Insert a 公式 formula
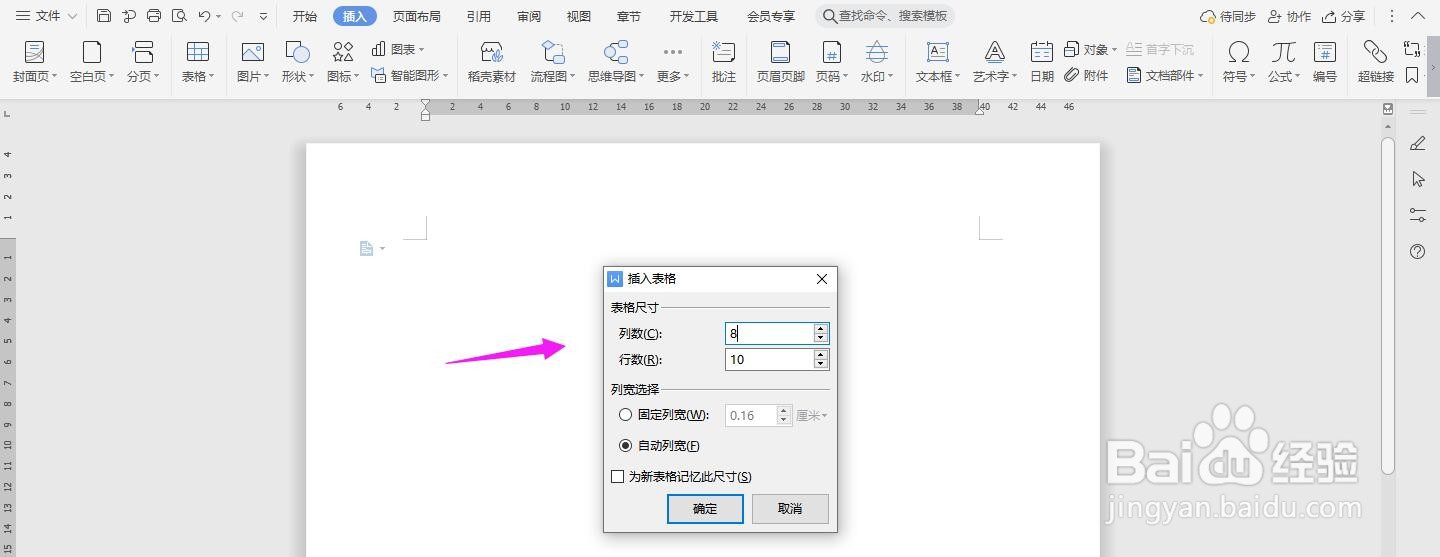1440x557 pixels. (1284, 61)
